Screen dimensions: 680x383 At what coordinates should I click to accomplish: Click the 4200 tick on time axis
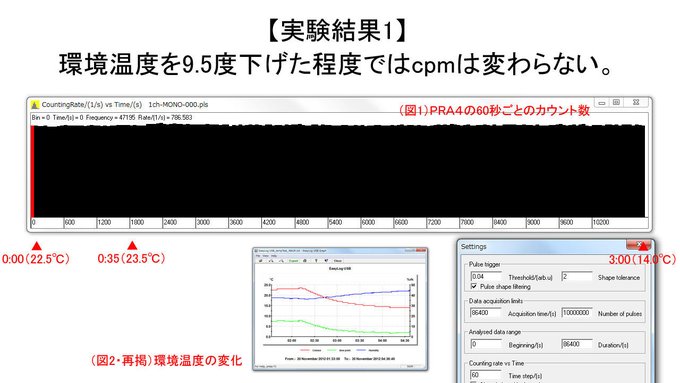[269, 223]
